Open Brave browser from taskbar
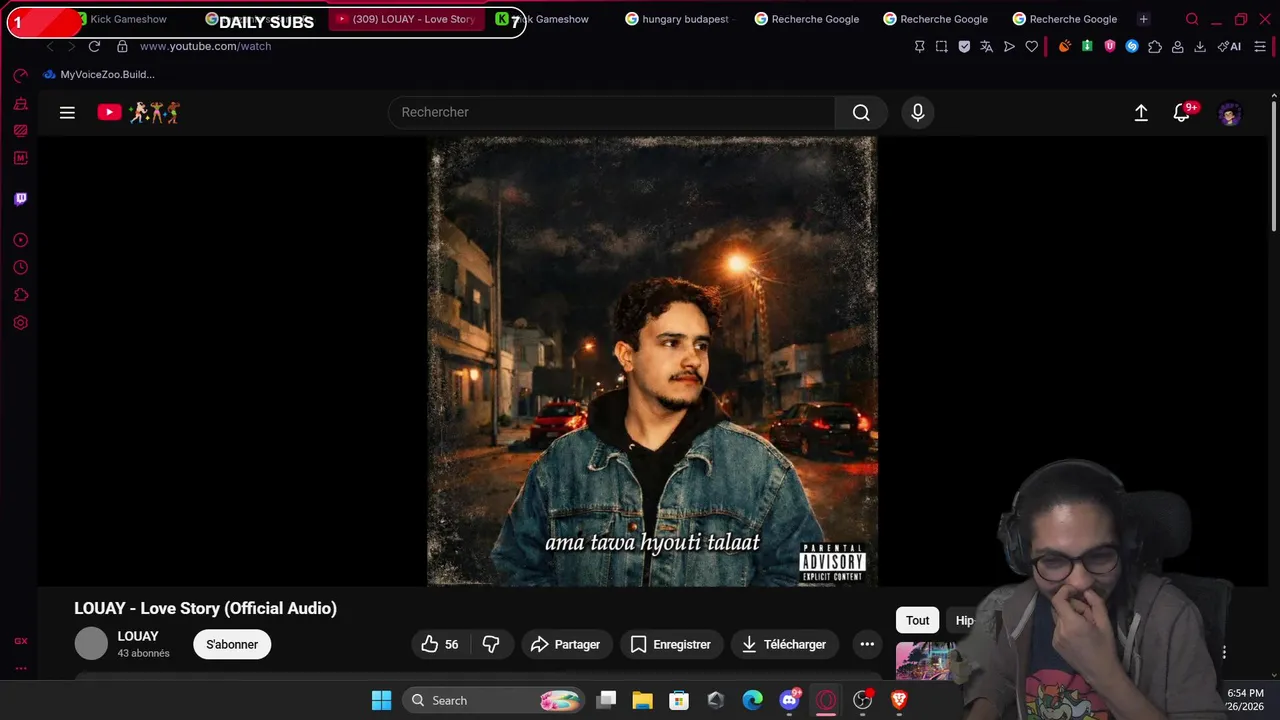The width and height of the screenshot is (1280, 720). click(x=899, y=700)
